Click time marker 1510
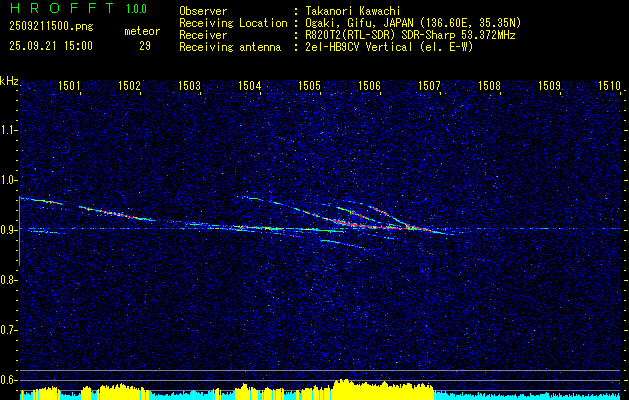Screen dimensions: 629x400 tap(609, 85)
